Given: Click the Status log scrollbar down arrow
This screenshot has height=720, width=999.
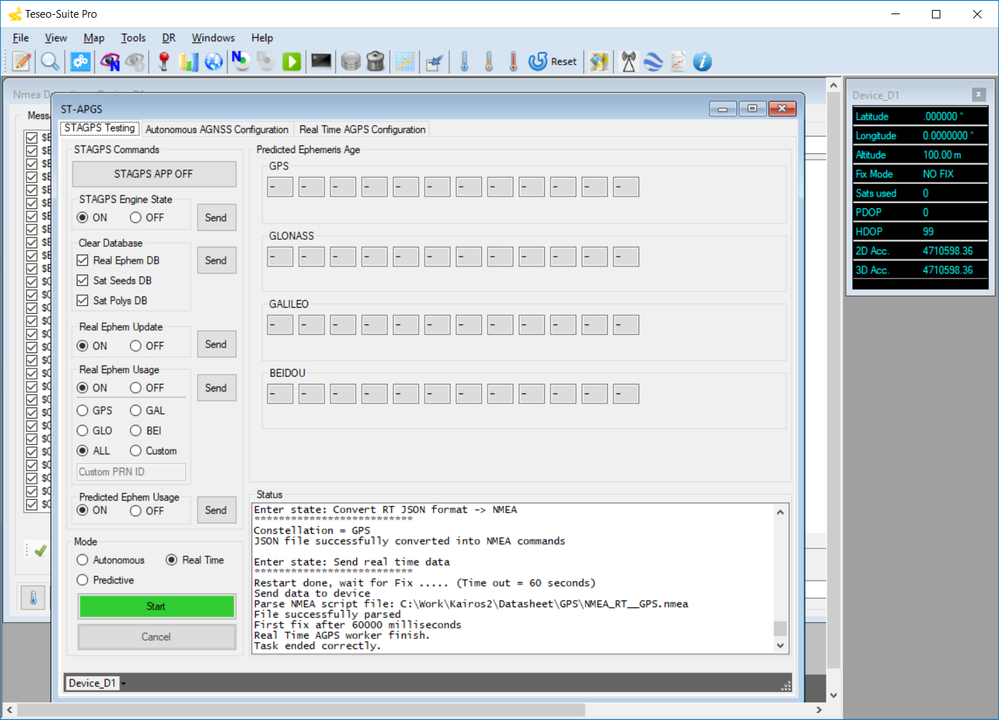Looking at the screenshot, I should (x=780, y=646).
